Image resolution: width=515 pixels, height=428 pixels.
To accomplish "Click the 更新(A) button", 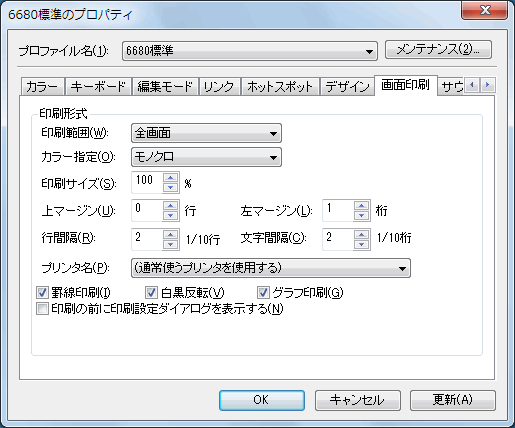I will pos(453,400).
